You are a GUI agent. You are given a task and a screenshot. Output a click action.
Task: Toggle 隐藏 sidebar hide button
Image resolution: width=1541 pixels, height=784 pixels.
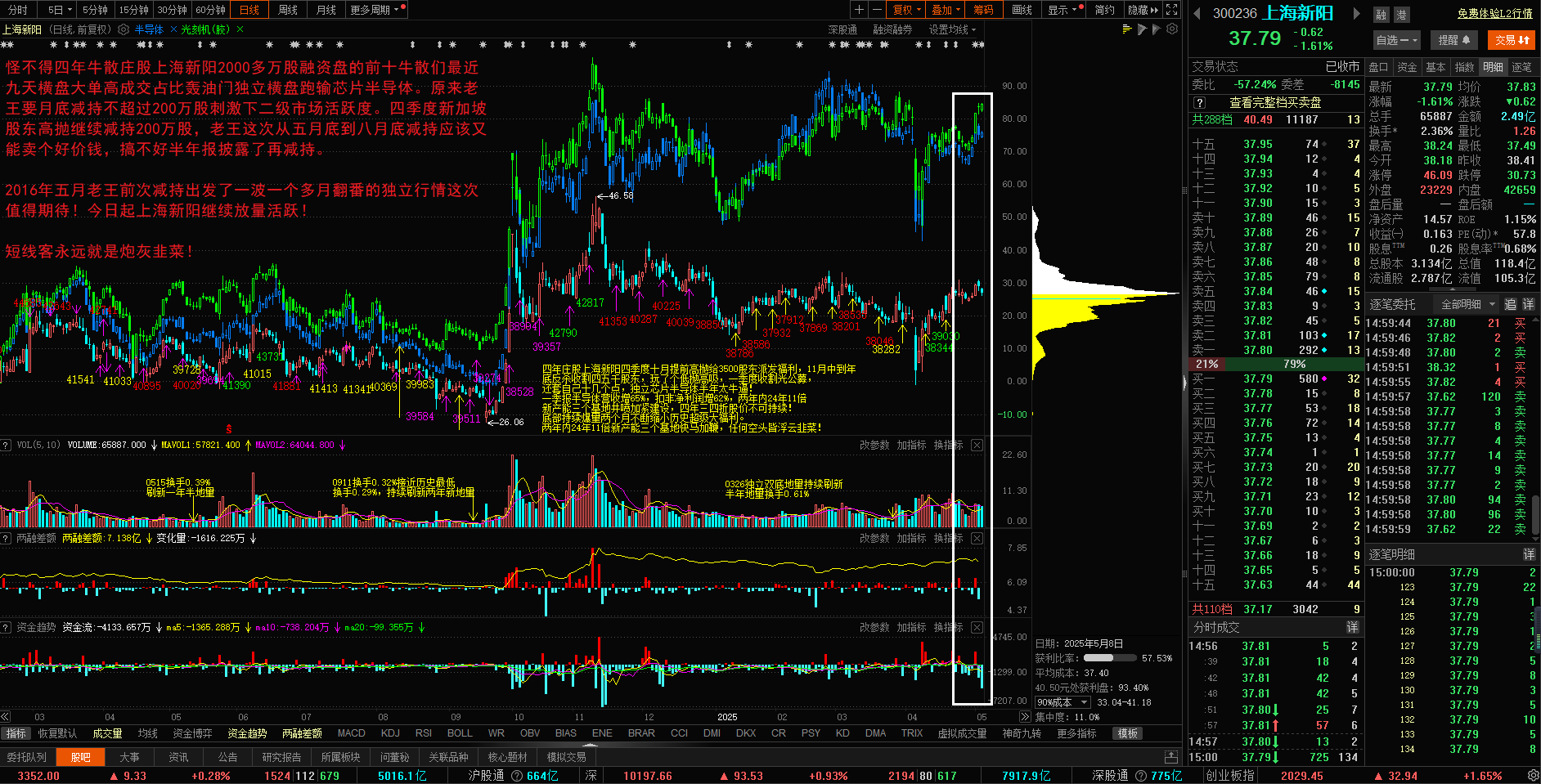[1143, 10]
